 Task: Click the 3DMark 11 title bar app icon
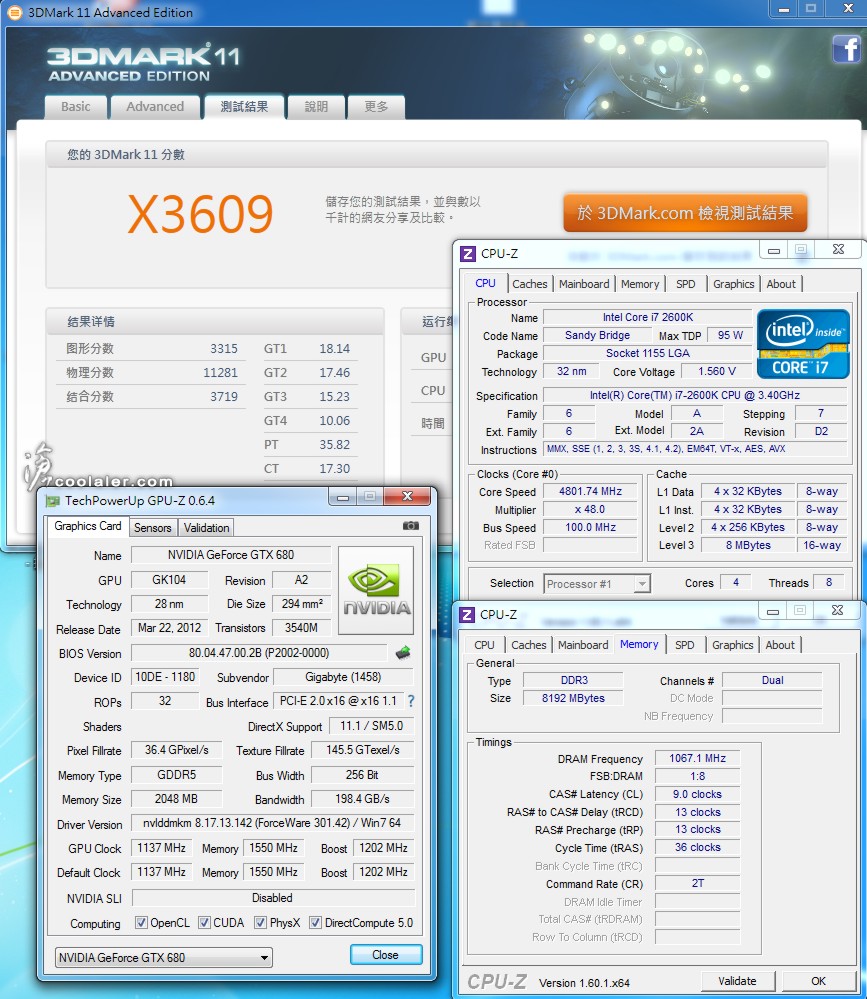pyautogui.click(x=15, y=12)
